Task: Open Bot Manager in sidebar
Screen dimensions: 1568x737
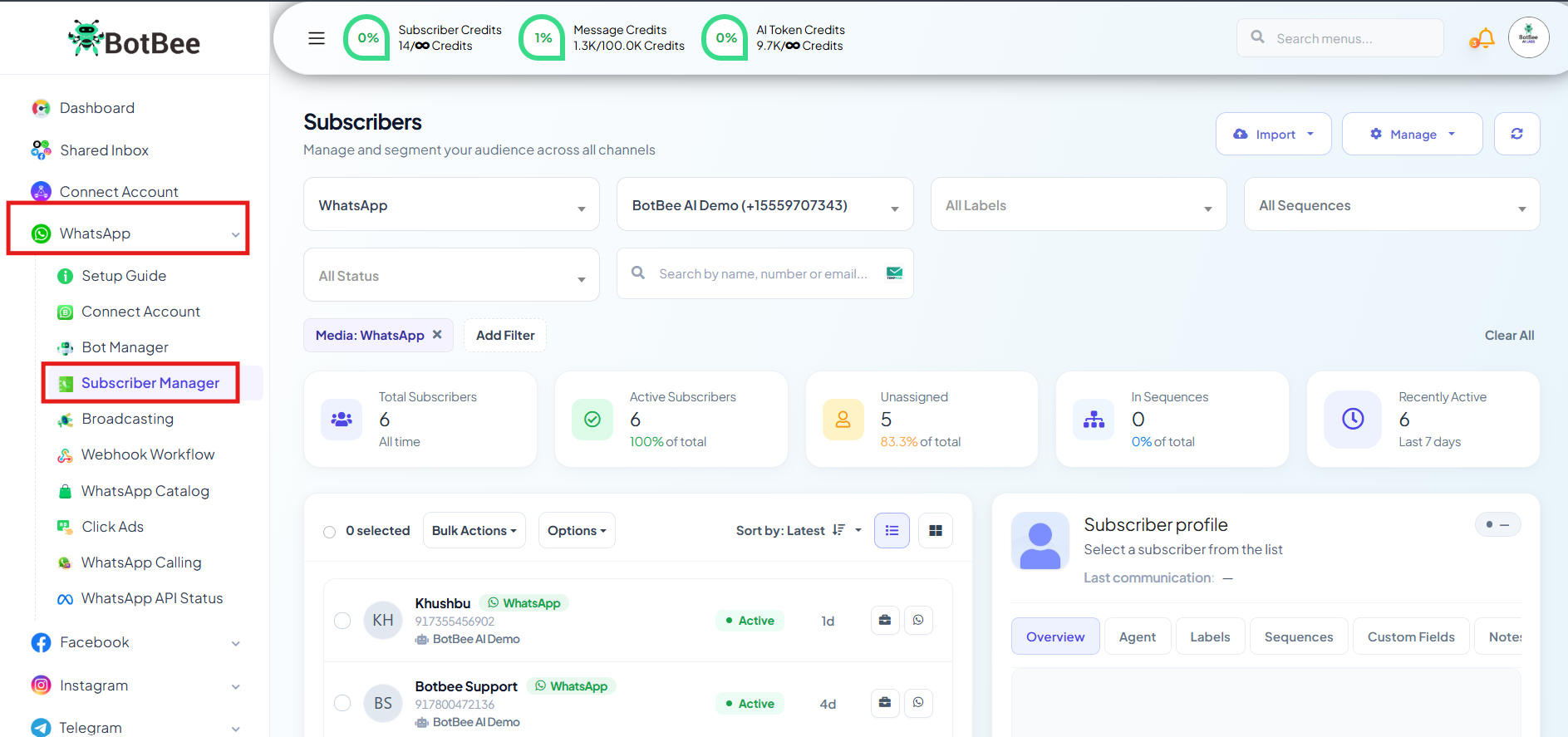Action: click(113, 347)
